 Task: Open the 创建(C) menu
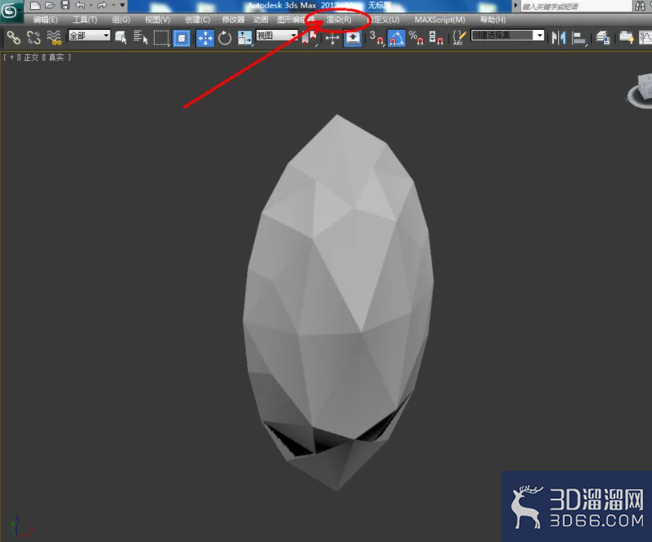pyautogui.click(x=197, y=20)
